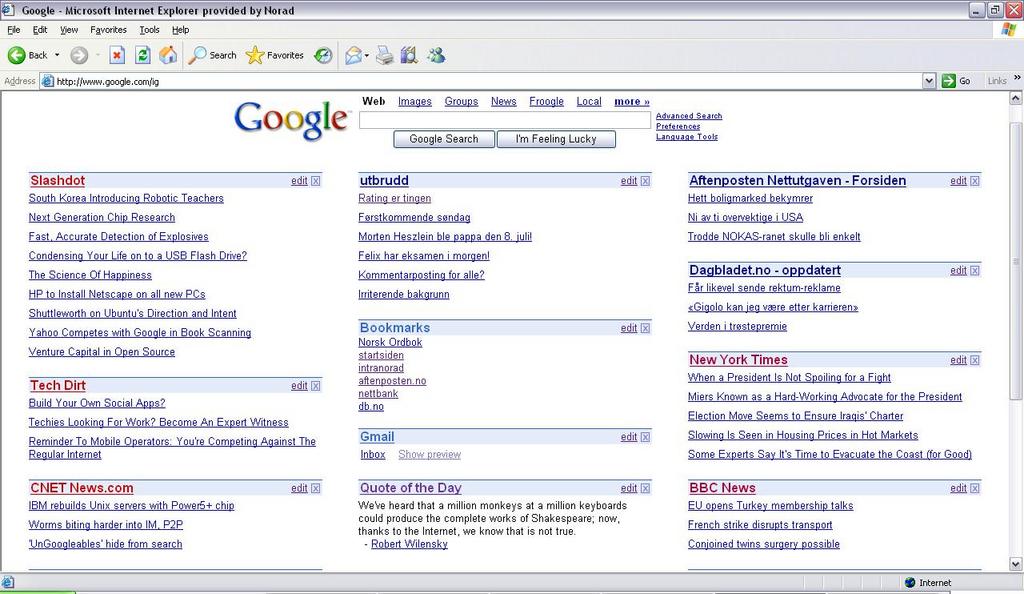Click the History clock icon
This screenshot has height=594, width=1024.
[x=323, y=55]
